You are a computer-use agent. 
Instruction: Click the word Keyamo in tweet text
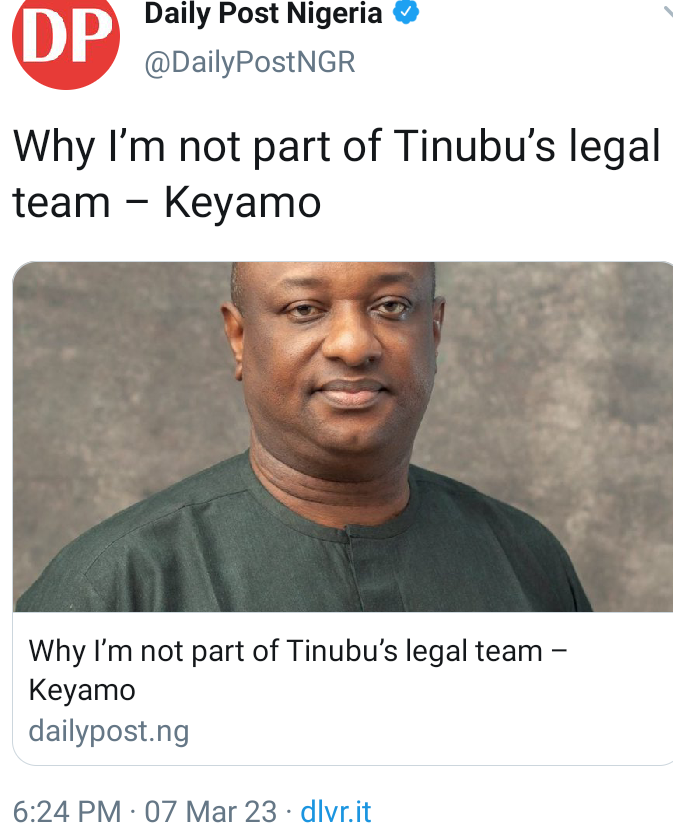pos(243,203)
